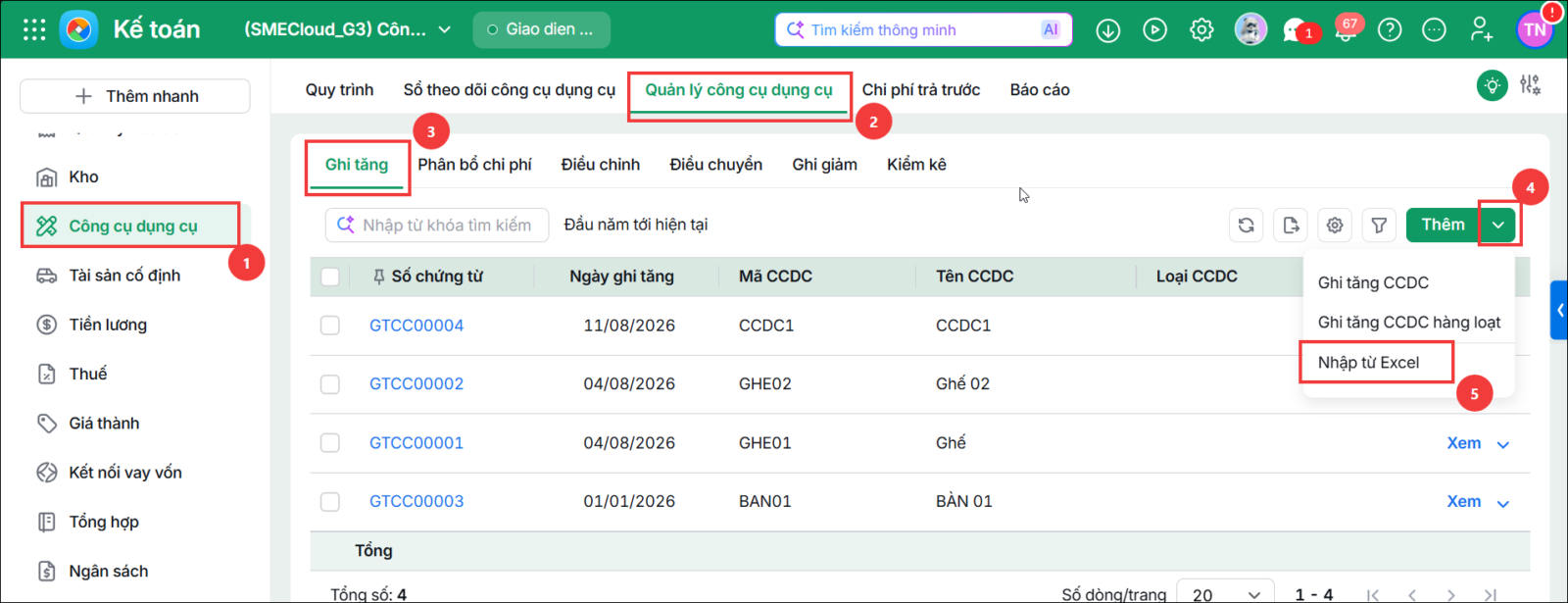Open the GTCC00002 voucher link
Viewport: 1568px width, 603px height.
(416, 384)
